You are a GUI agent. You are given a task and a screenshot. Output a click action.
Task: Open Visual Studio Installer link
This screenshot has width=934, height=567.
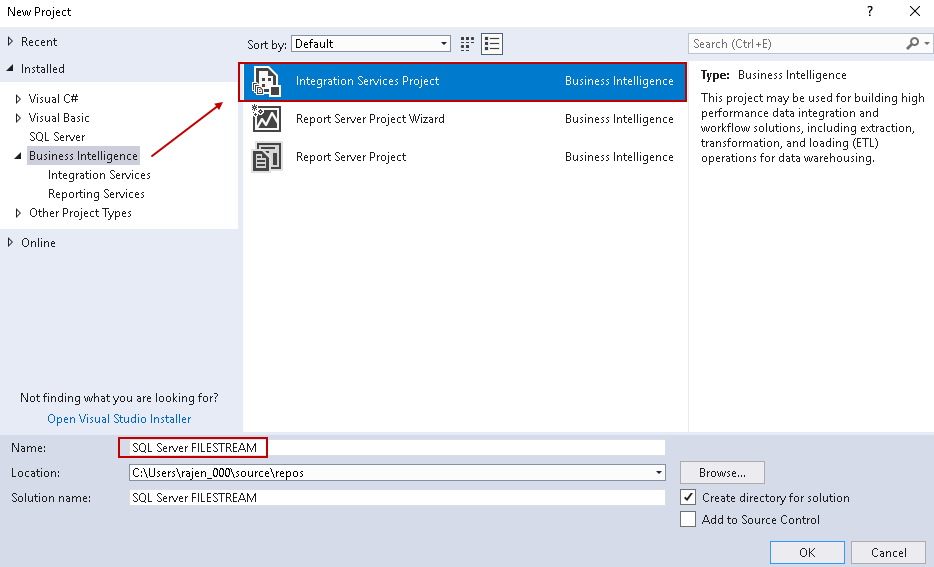pyautogui.click(x=119, y=419)
